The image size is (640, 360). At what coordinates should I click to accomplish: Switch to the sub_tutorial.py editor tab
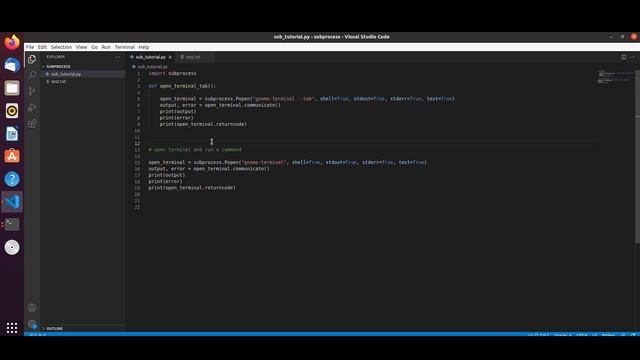point(151,57)
